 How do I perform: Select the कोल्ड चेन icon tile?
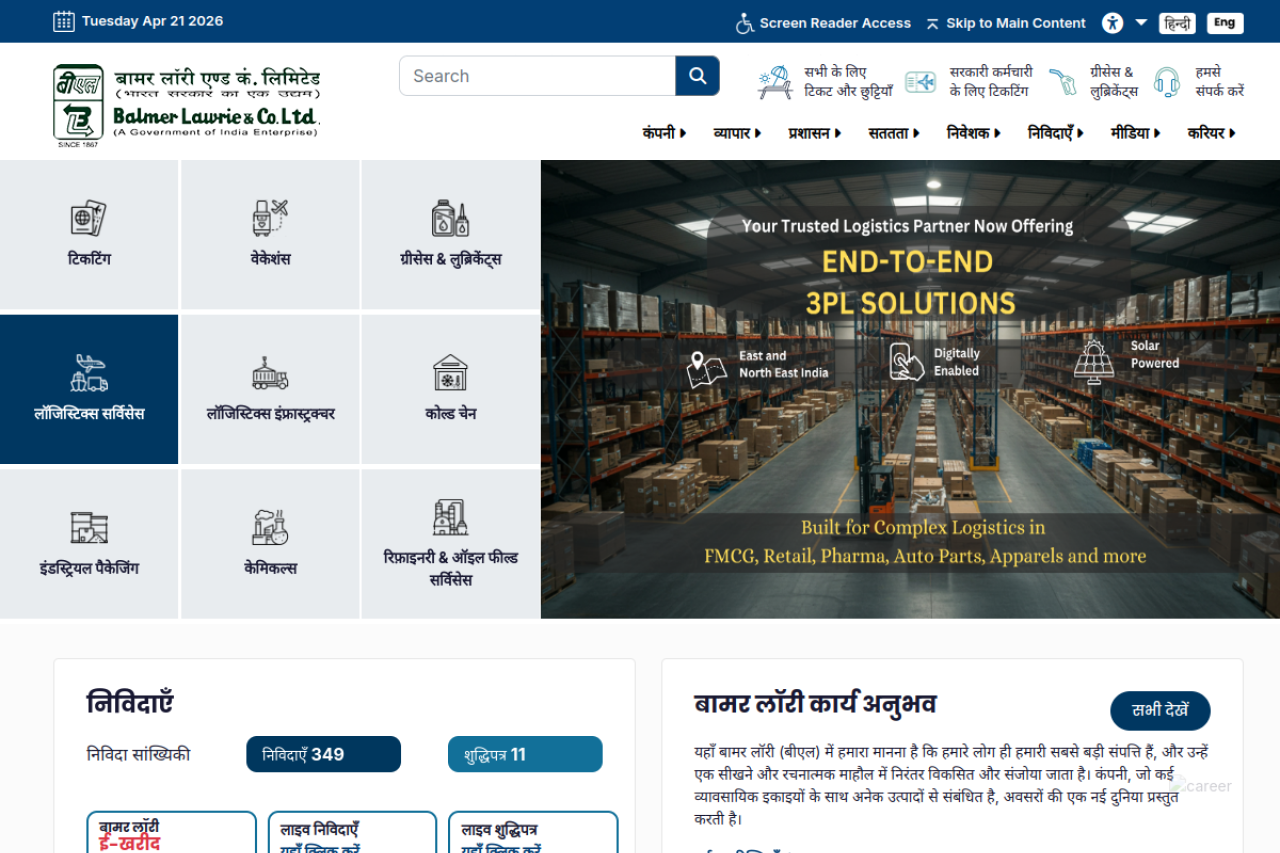[x=450, y=390]
